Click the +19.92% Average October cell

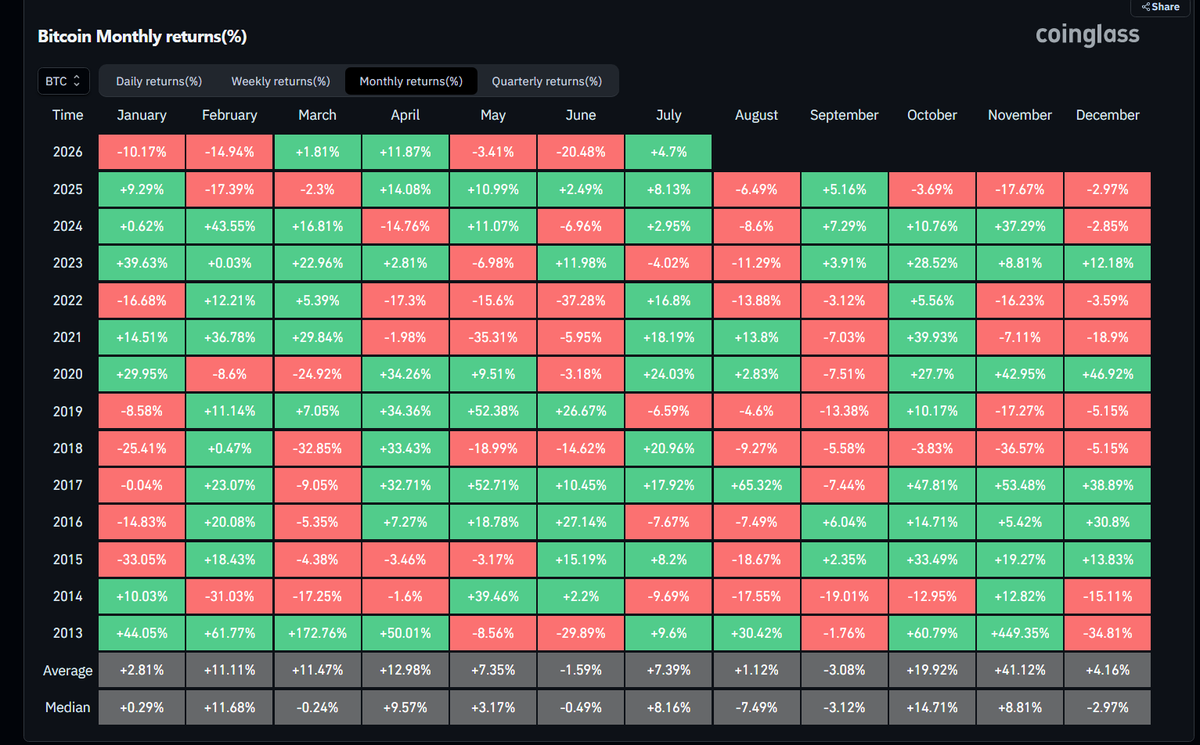click(x=932, y=671)
